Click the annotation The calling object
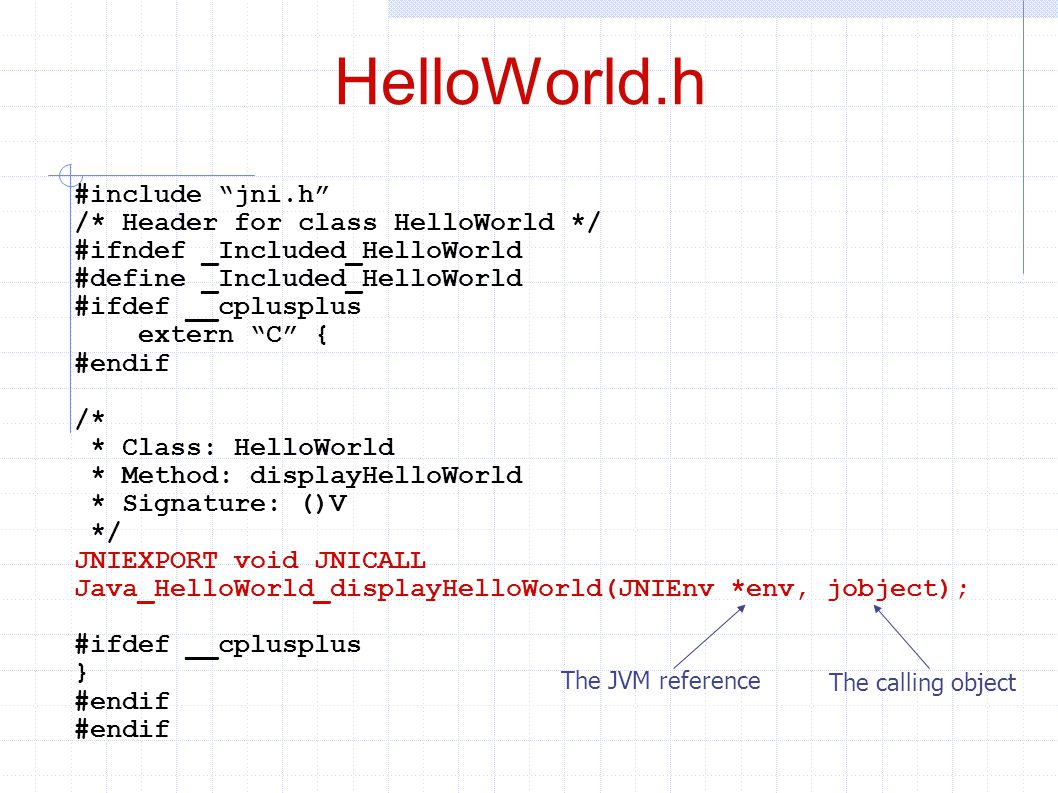Screen dimensions: 1058x793 [x=922, y=683]
